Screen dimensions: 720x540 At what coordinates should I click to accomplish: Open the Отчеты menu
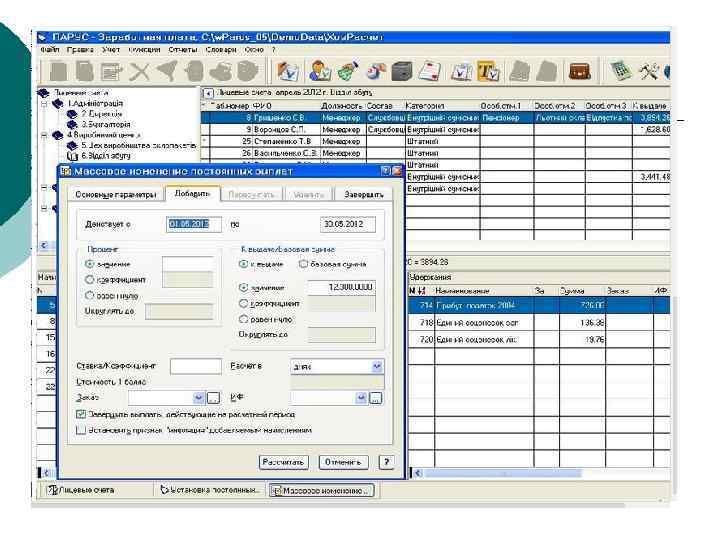182,49
